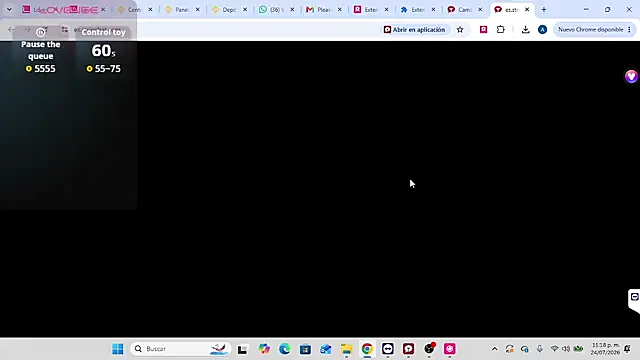Click Nuevo Chrome disponible update button

594,29
